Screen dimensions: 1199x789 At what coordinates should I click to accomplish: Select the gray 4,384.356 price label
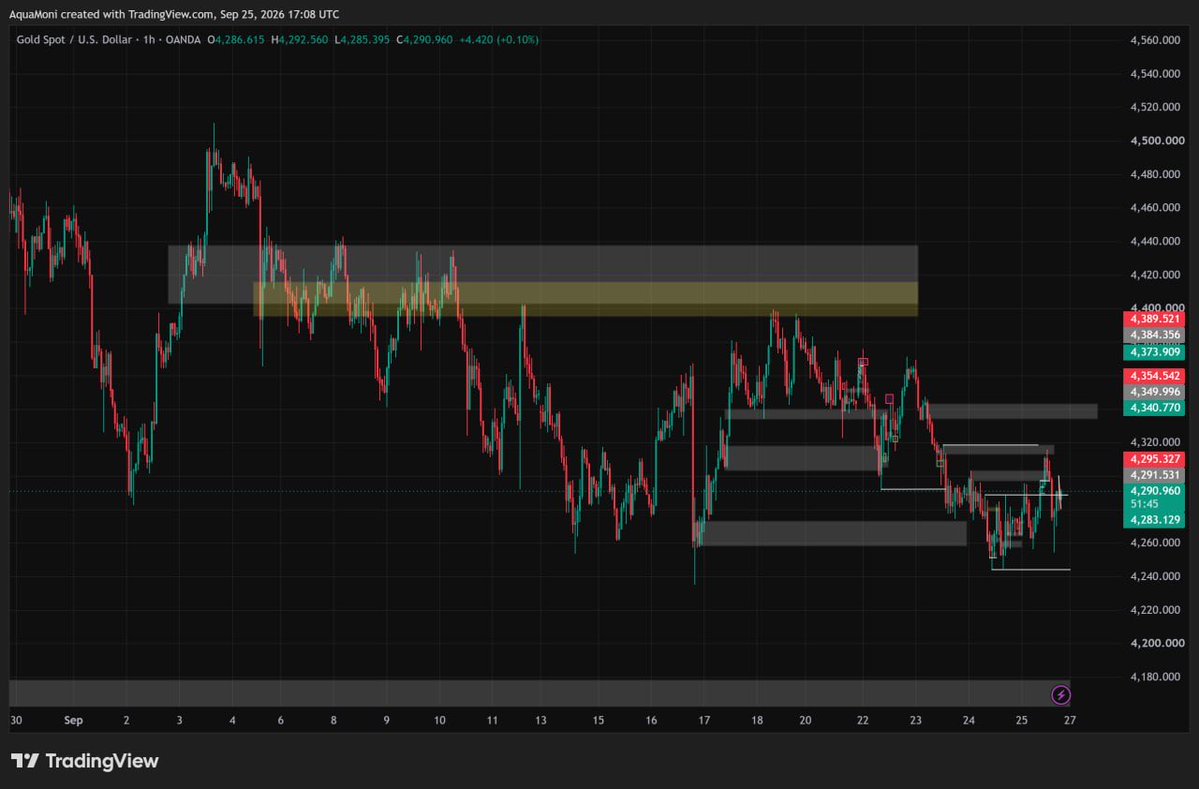(x=1154, y=335)
